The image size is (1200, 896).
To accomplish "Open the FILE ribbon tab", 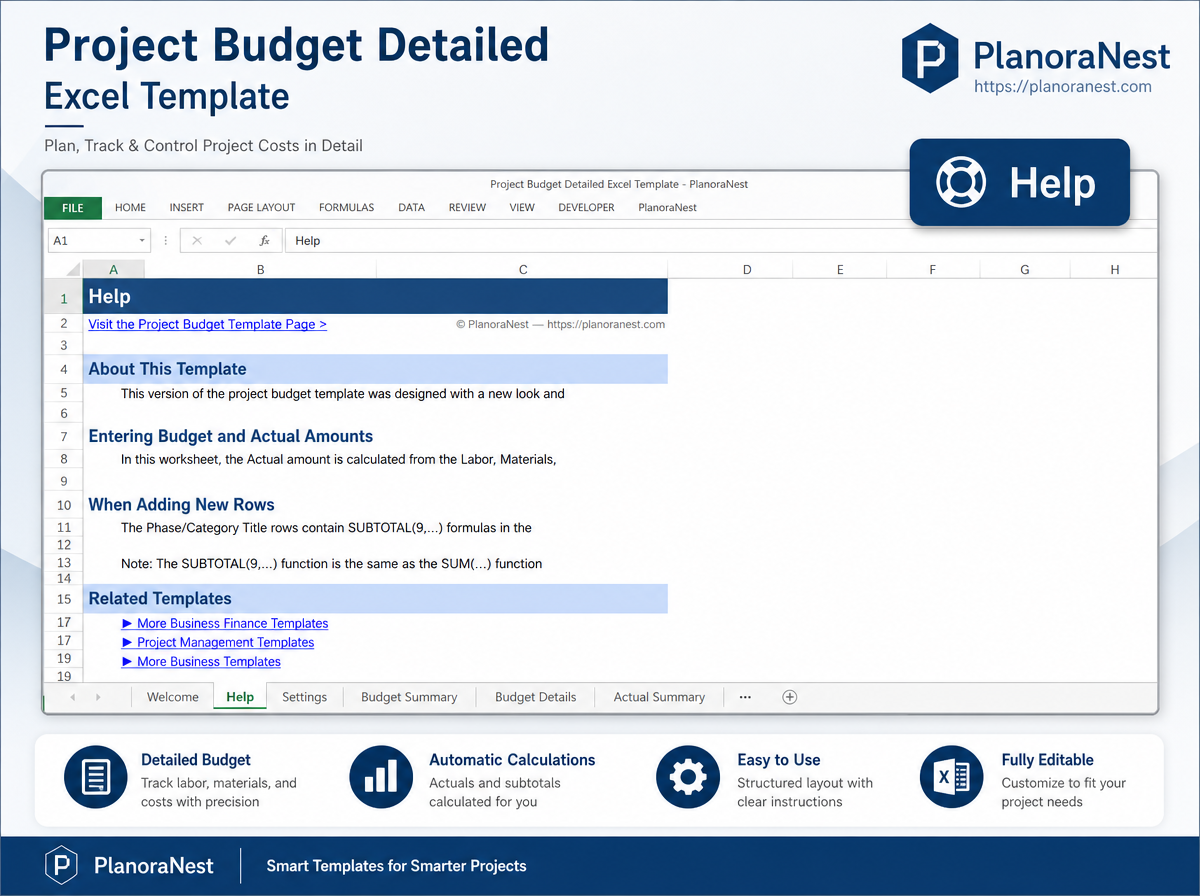I will 73,208.
